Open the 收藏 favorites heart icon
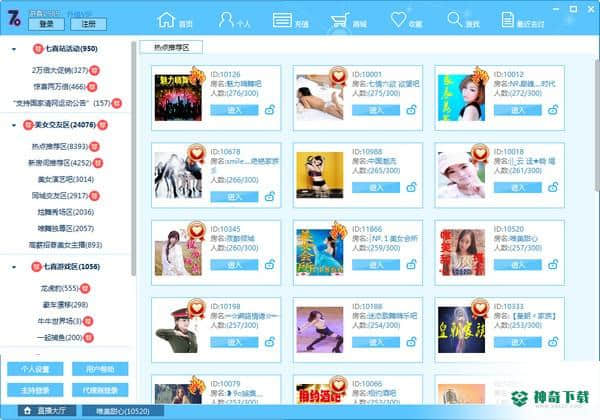The image size is (600, 420). [x=398, y=19]
